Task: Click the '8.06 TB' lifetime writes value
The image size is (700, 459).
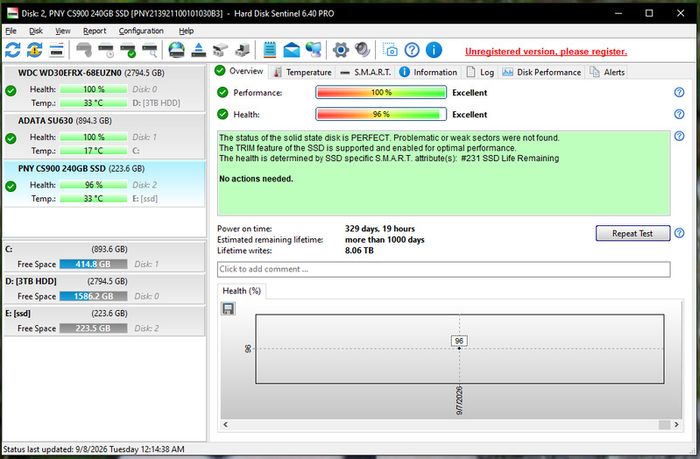Action: coord(359,250)
